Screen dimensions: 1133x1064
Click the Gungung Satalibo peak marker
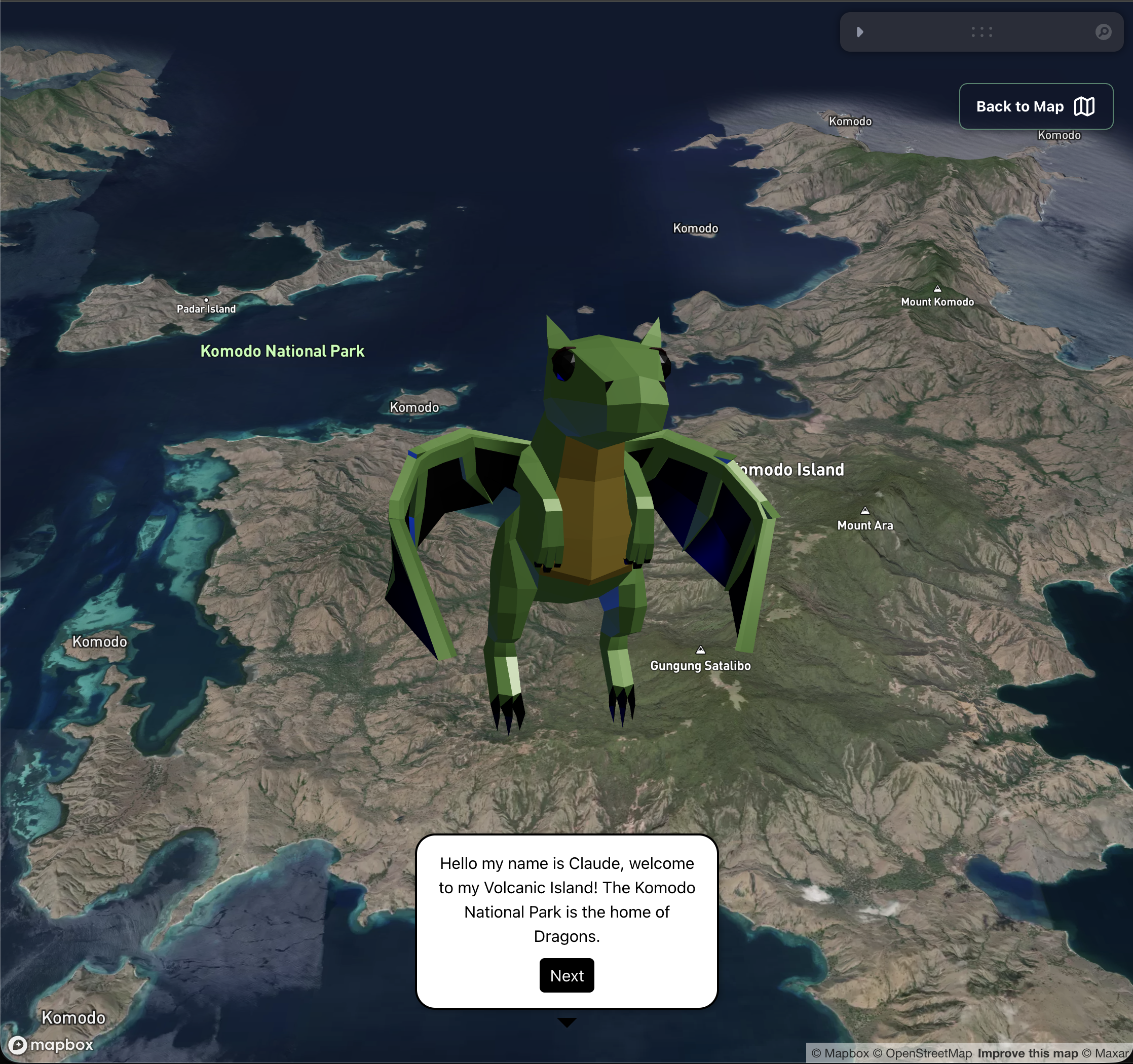pyautogui.click(x=700, y=650)
